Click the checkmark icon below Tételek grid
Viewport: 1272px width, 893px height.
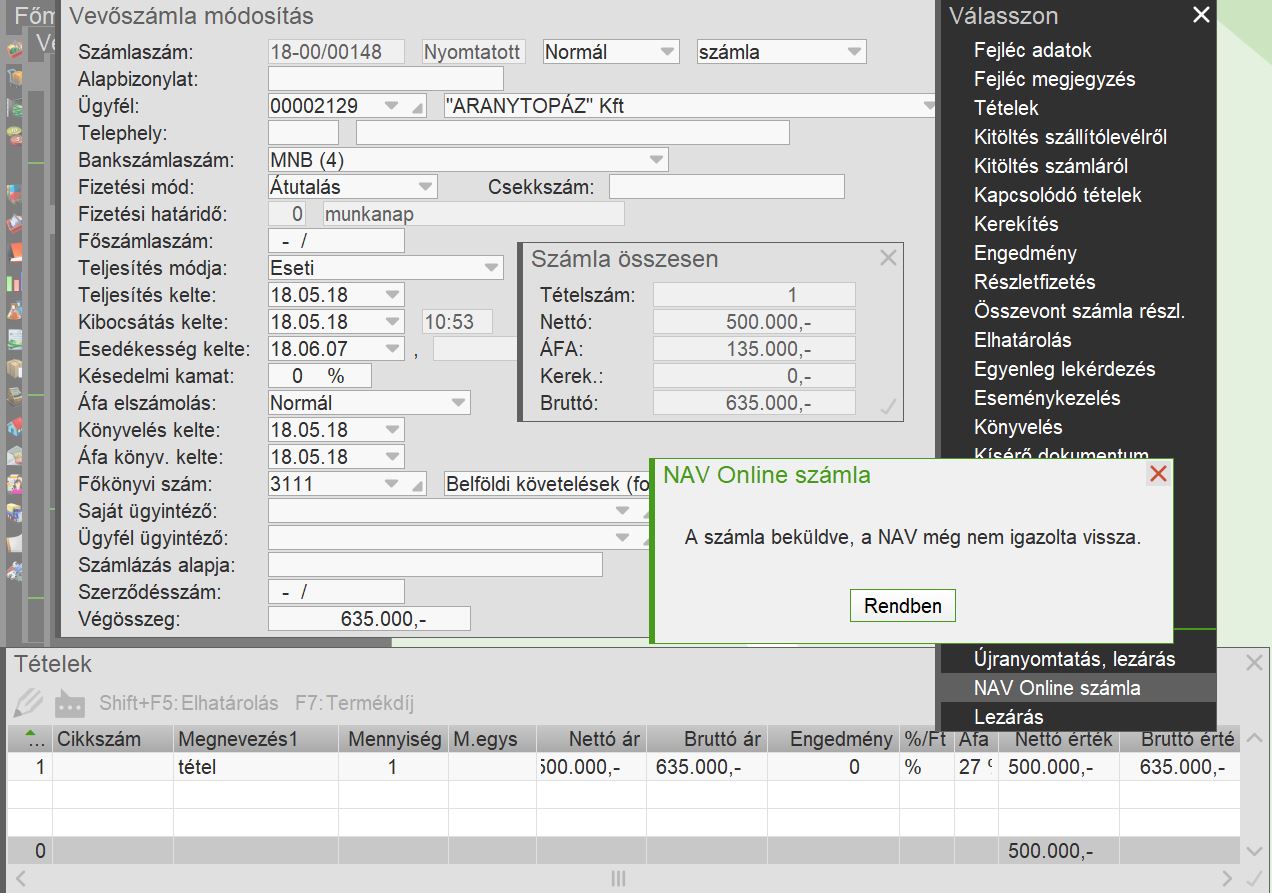[x=1254, y=878]
